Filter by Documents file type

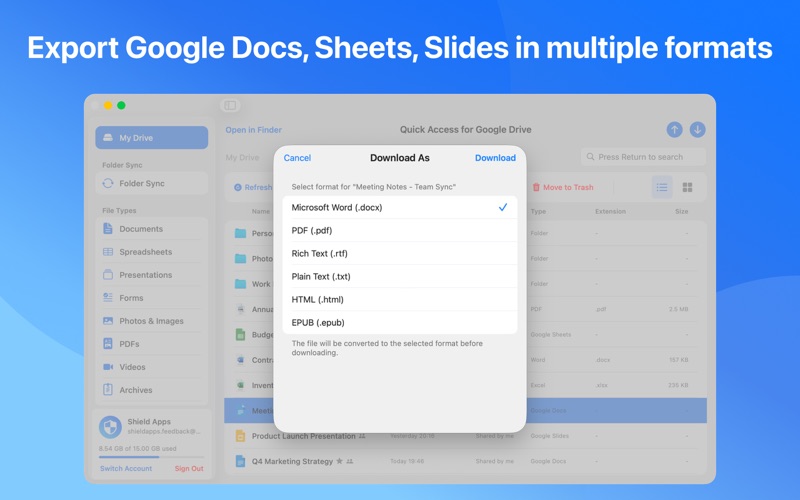tap(152, 229)
